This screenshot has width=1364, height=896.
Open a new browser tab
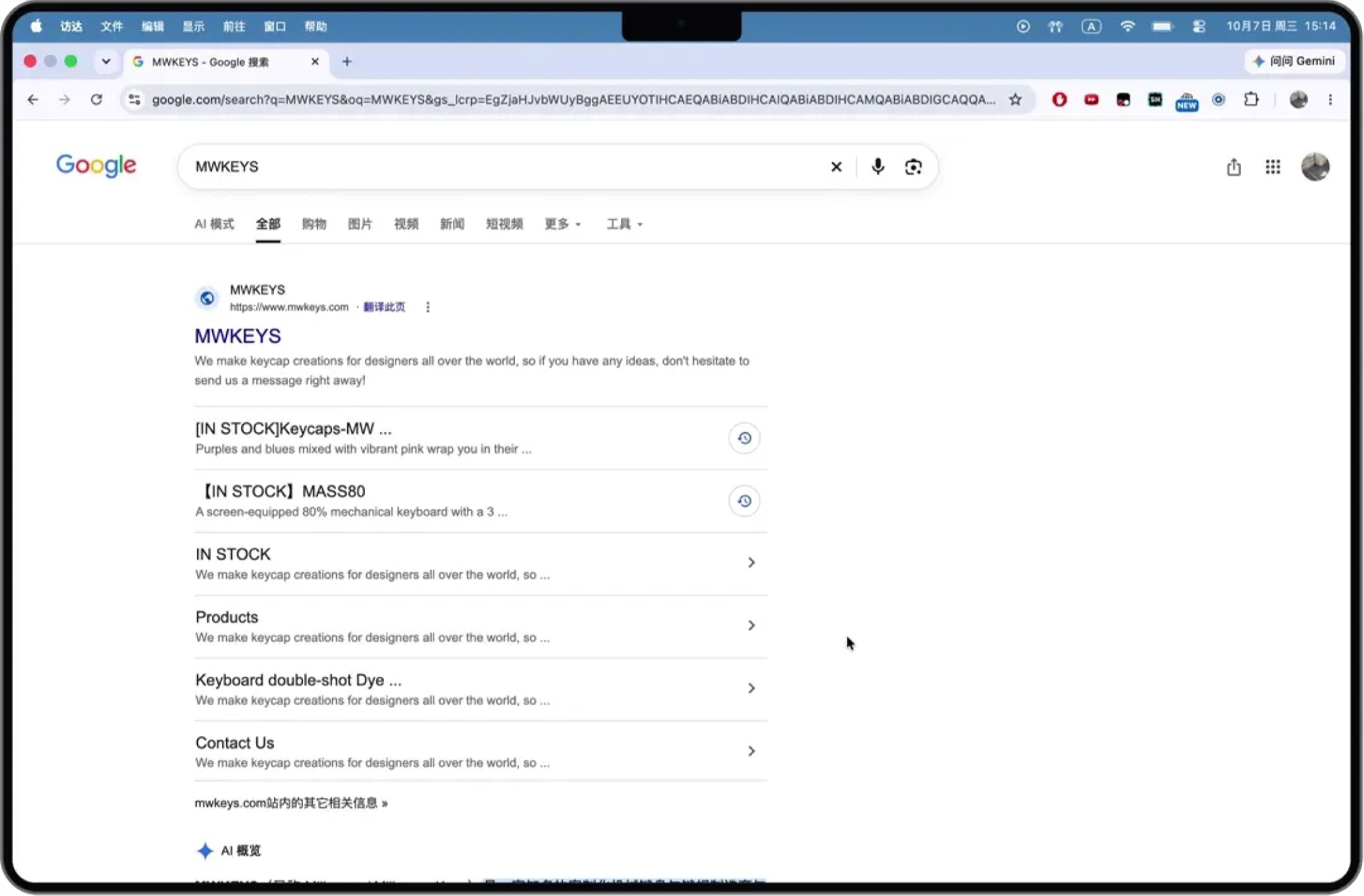click(x=347, y=61)
